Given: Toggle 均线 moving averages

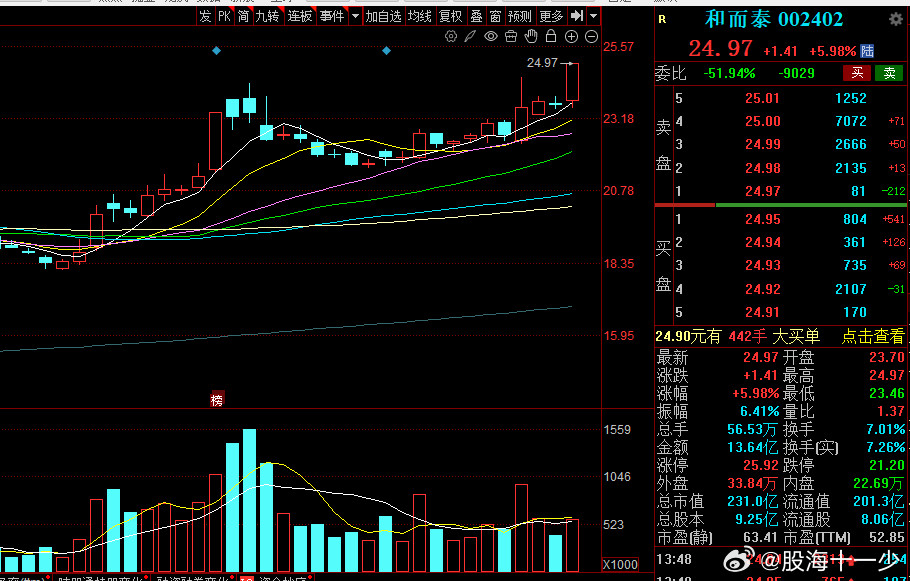Looking at the screenshot, I should 419,16.
